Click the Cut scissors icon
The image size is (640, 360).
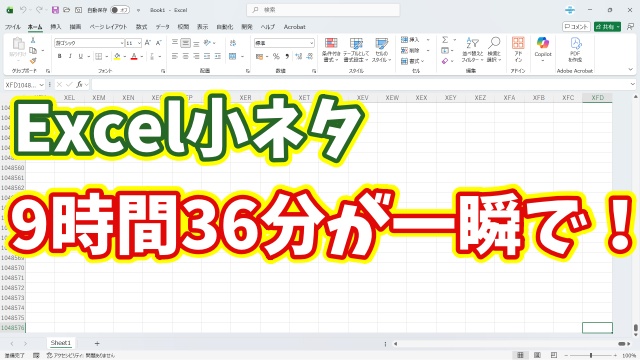33,40
